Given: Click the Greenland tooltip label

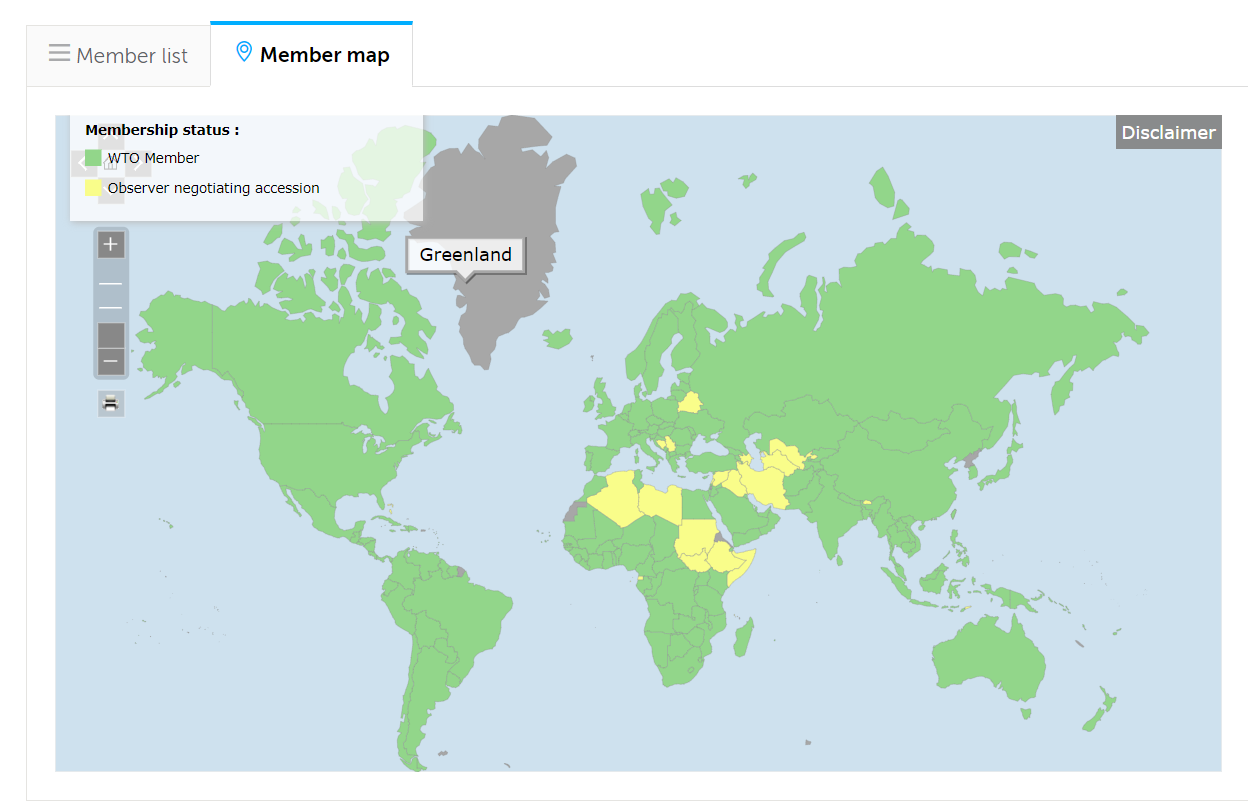Looking at the screenshot, I should click(466, 255).
